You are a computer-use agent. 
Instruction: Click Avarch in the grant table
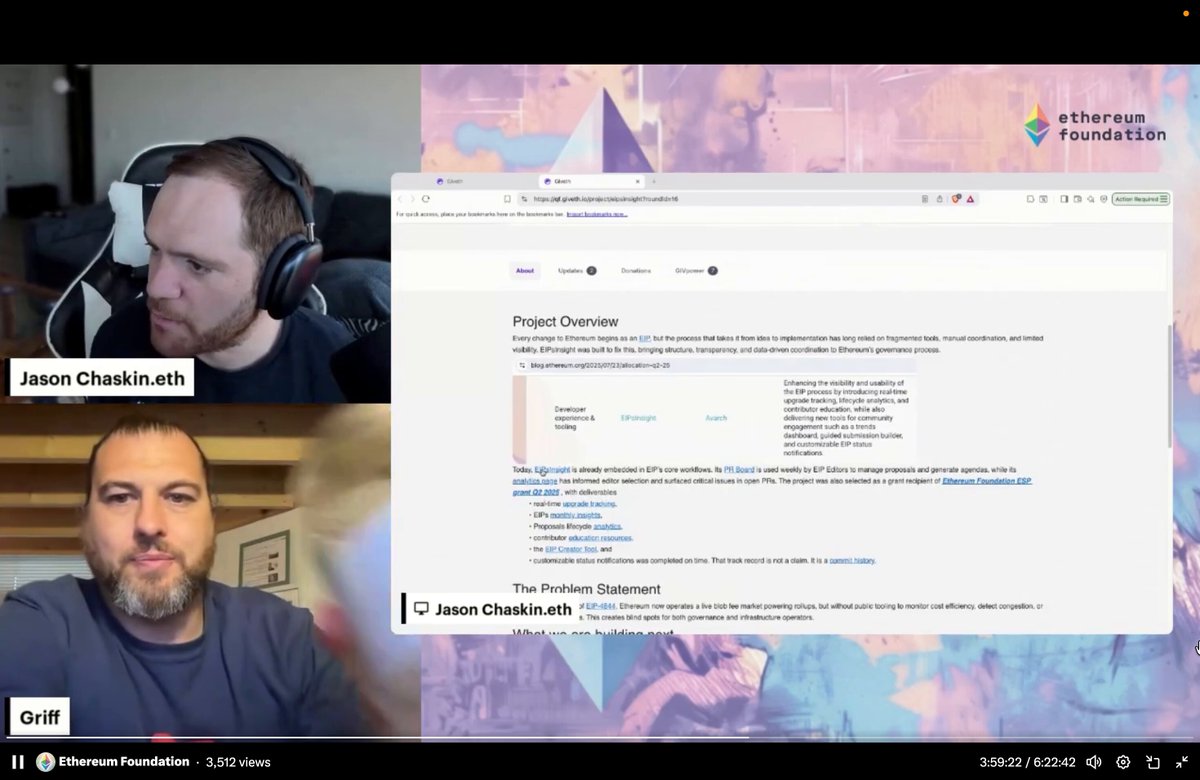click(x=716, y=418)
